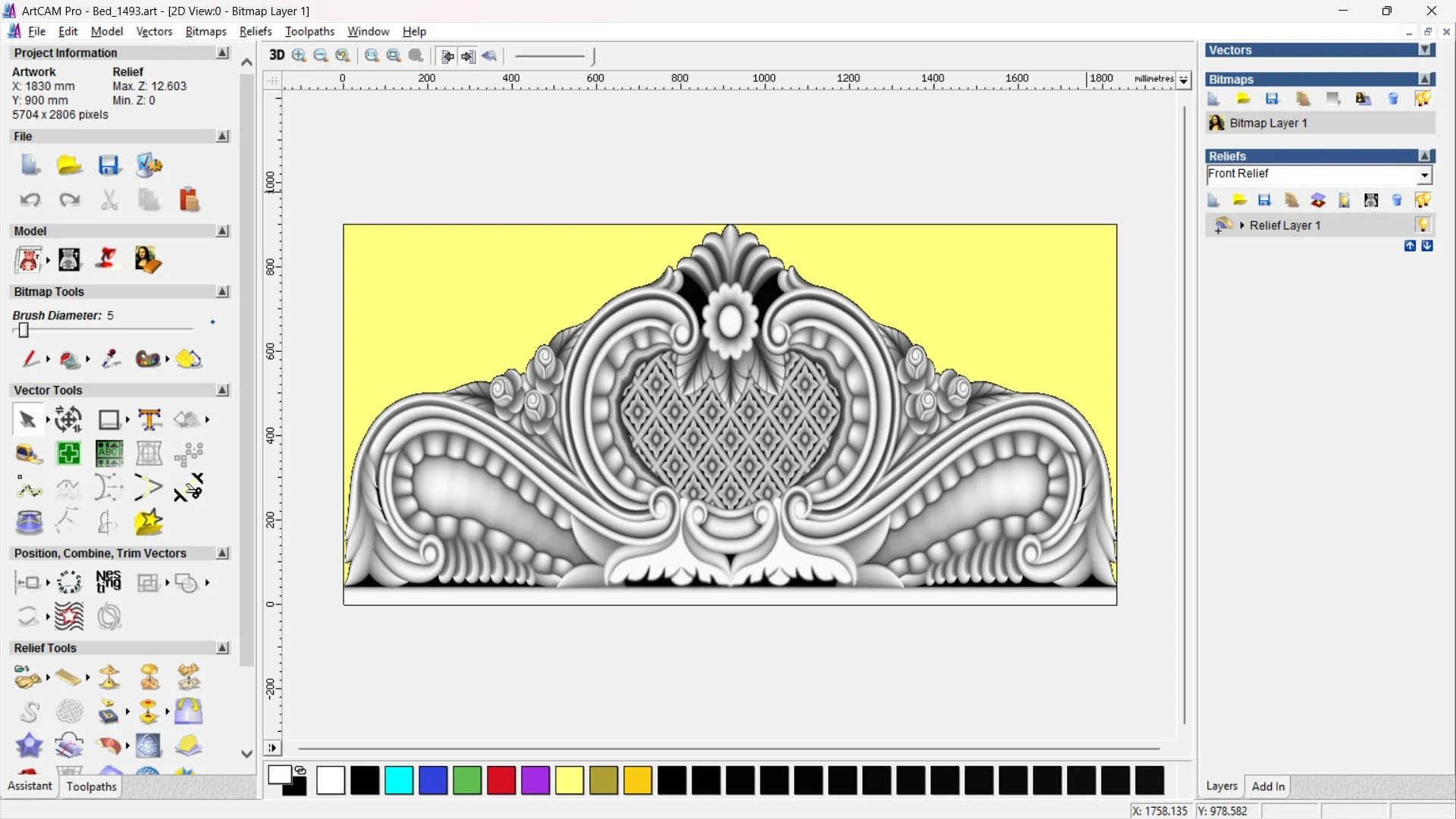Open the Front Relief dropdown

click(x=1424, y=175)
